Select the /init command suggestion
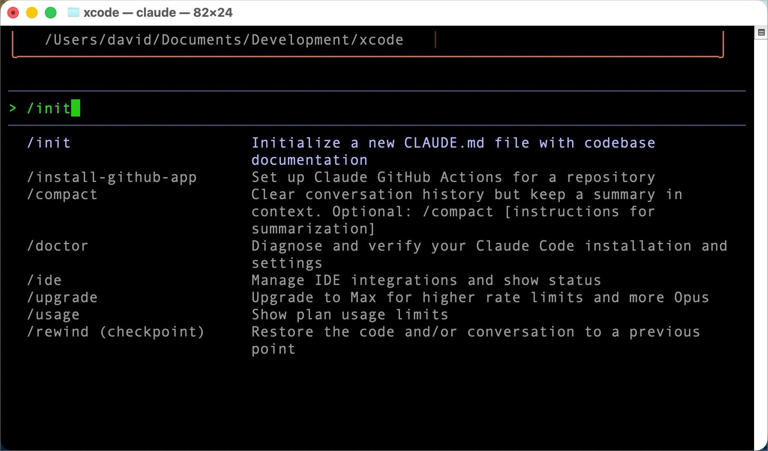This screenshot has height=451, width=768. (x=48, y=143)
